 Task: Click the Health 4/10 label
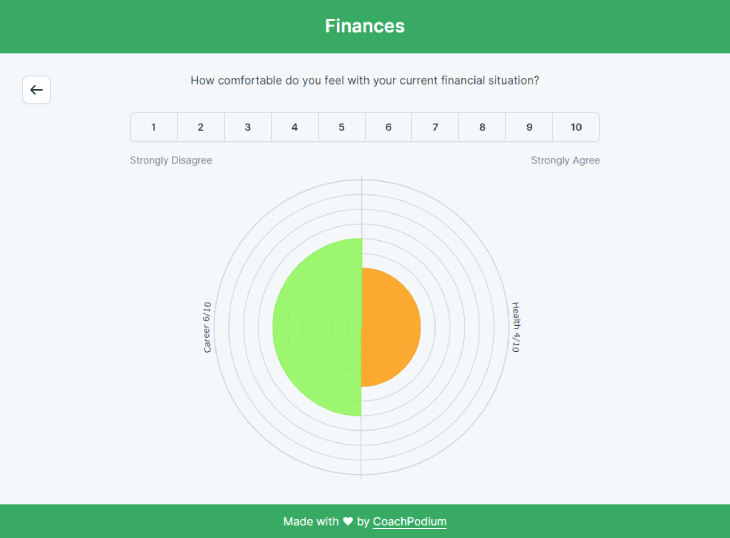[515, 327]
